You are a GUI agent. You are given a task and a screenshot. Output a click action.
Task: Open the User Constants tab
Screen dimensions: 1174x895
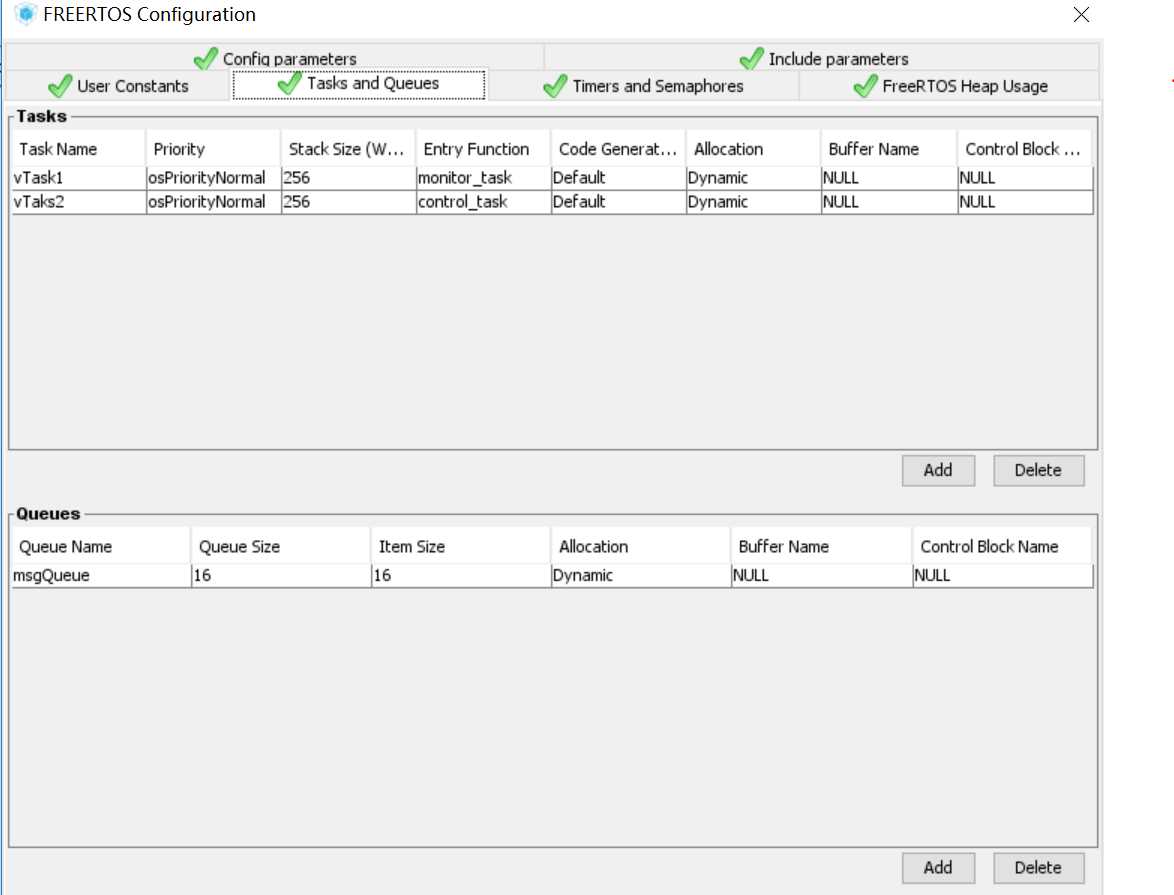[118, 86]
